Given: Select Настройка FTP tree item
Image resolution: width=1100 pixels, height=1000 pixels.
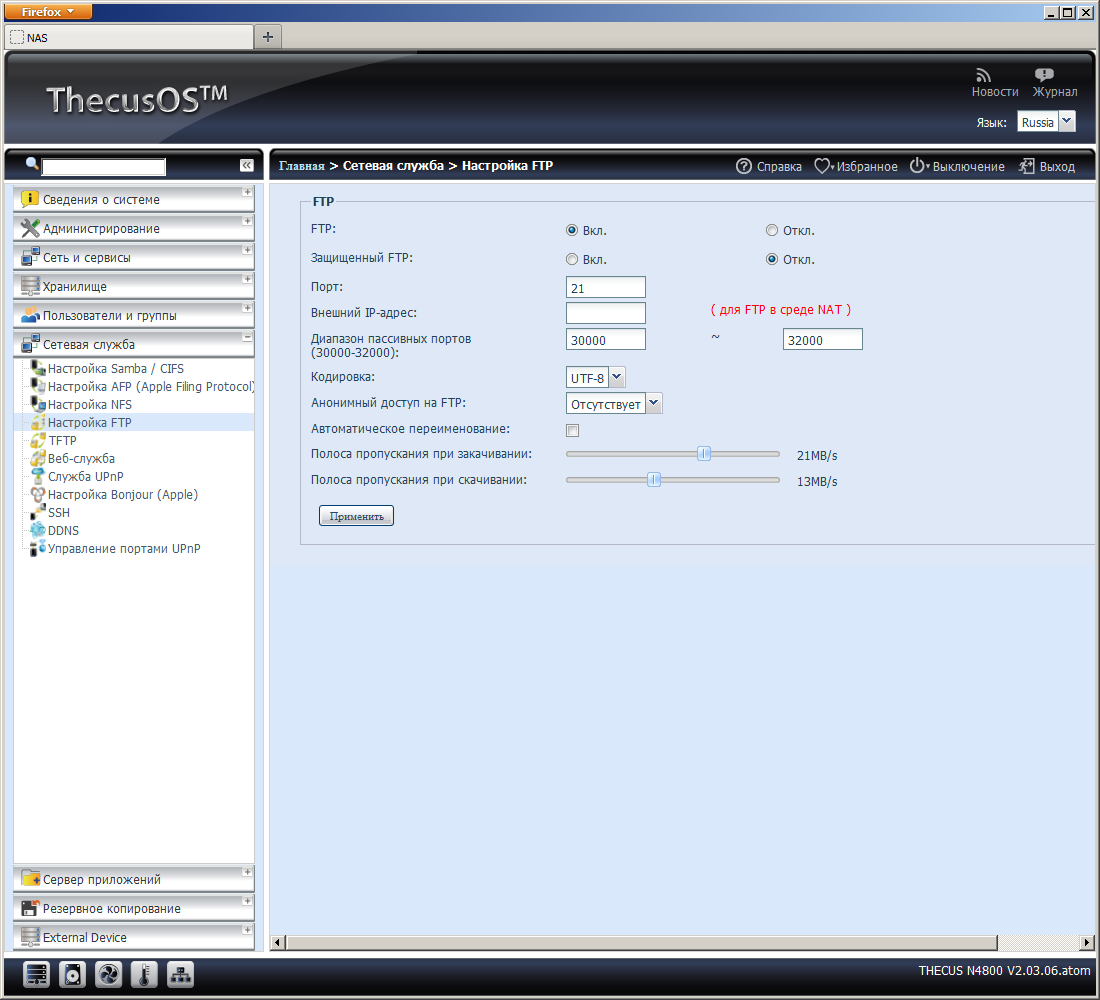Looking at the screenshot, I should [90, 422].
